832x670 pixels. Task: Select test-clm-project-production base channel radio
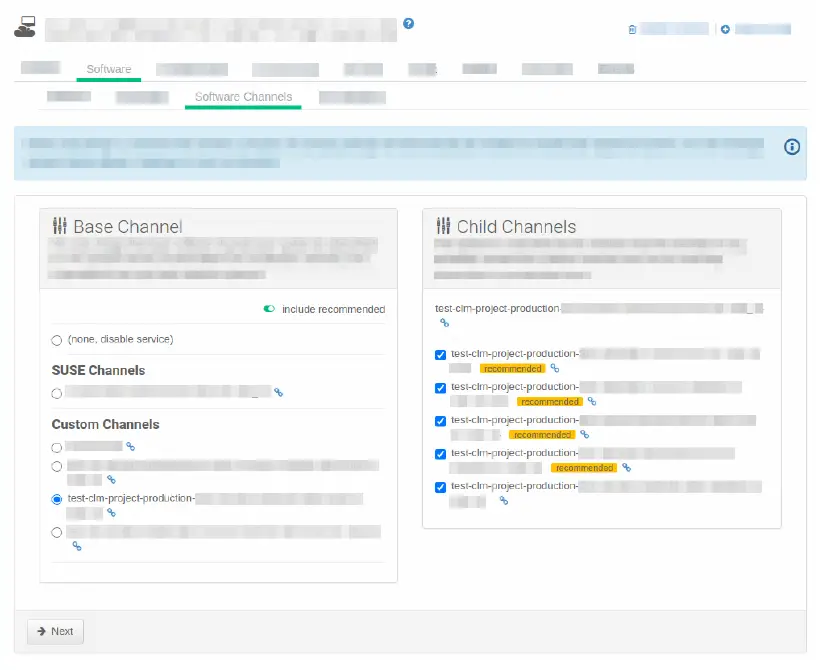57,498
